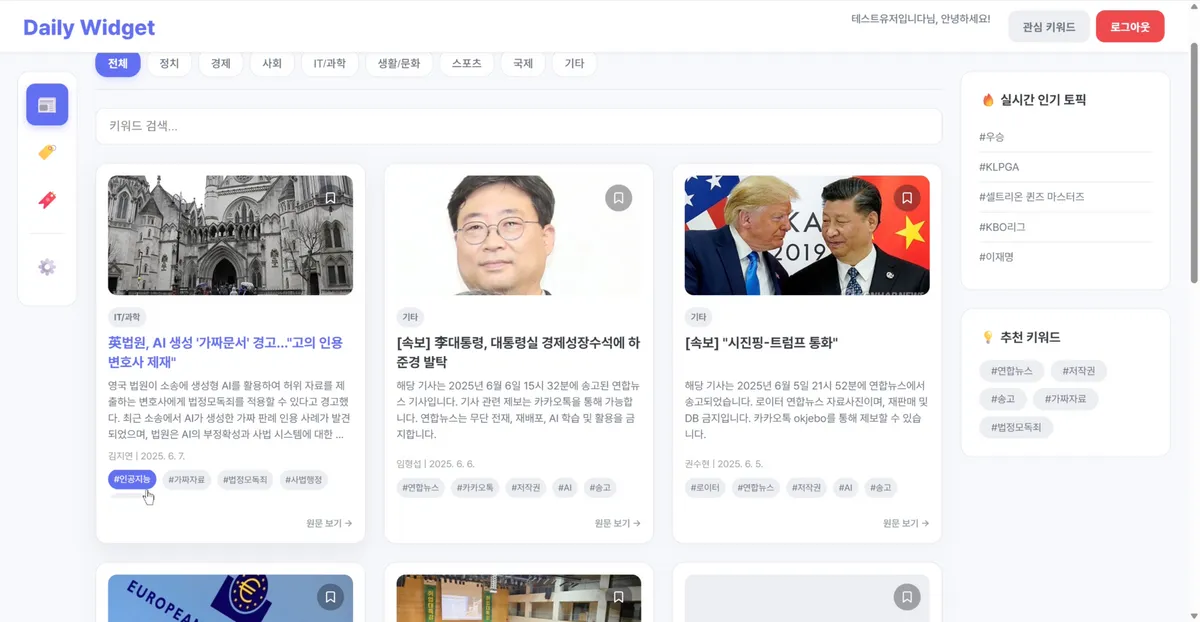Switch to the 정치 category tab
This screenshot has height=622, width=1200.
169,62
